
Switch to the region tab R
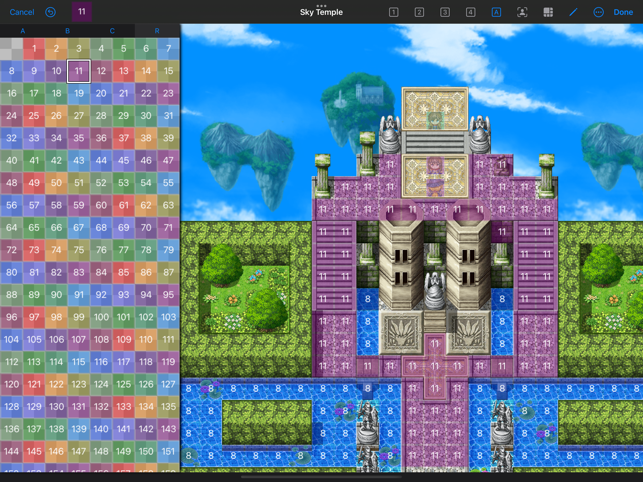(157, 31)
